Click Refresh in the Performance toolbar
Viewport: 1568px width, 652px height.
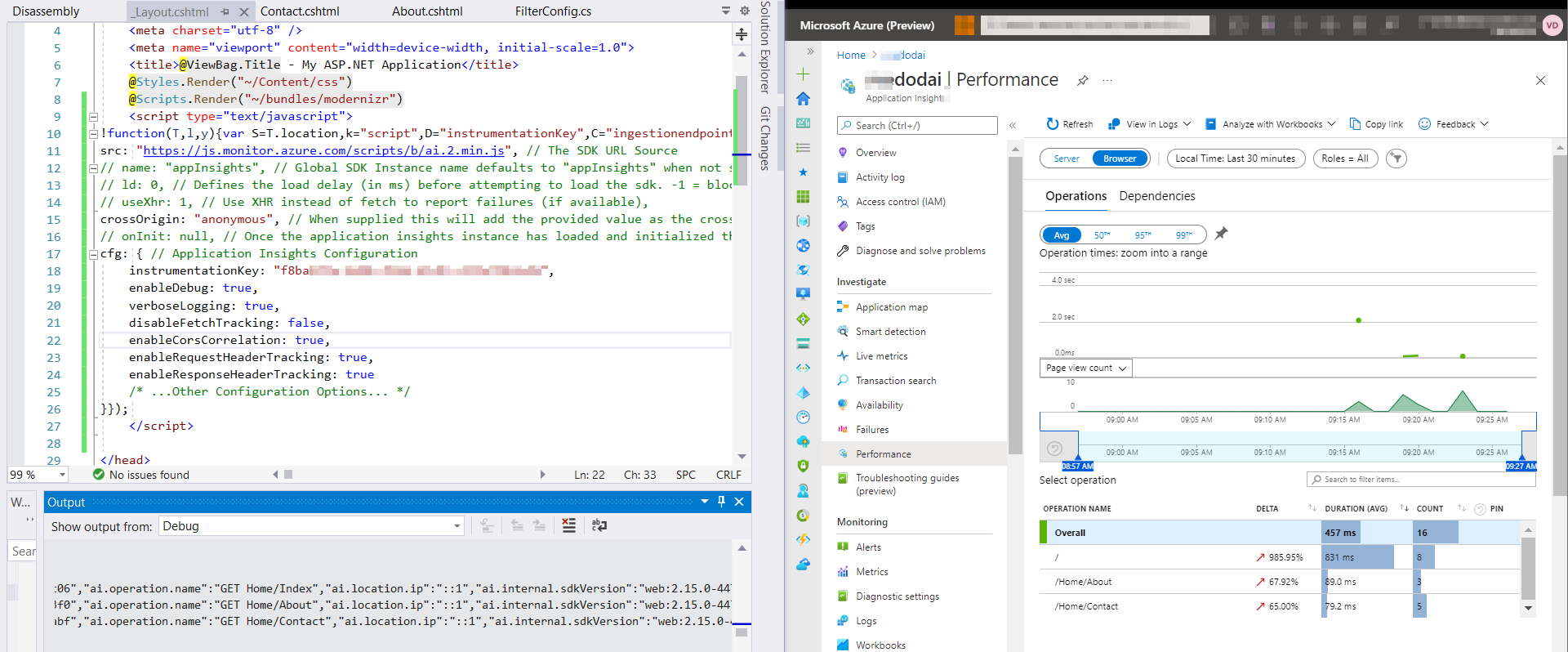(1070, 124)
